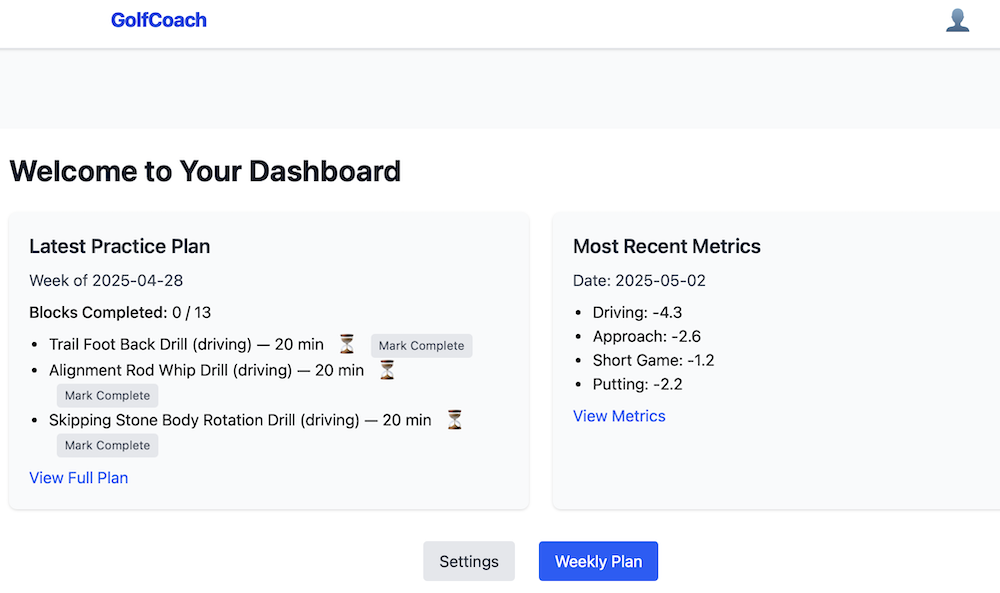Click the Welcome to Your Dashboard title

[205, 171]
